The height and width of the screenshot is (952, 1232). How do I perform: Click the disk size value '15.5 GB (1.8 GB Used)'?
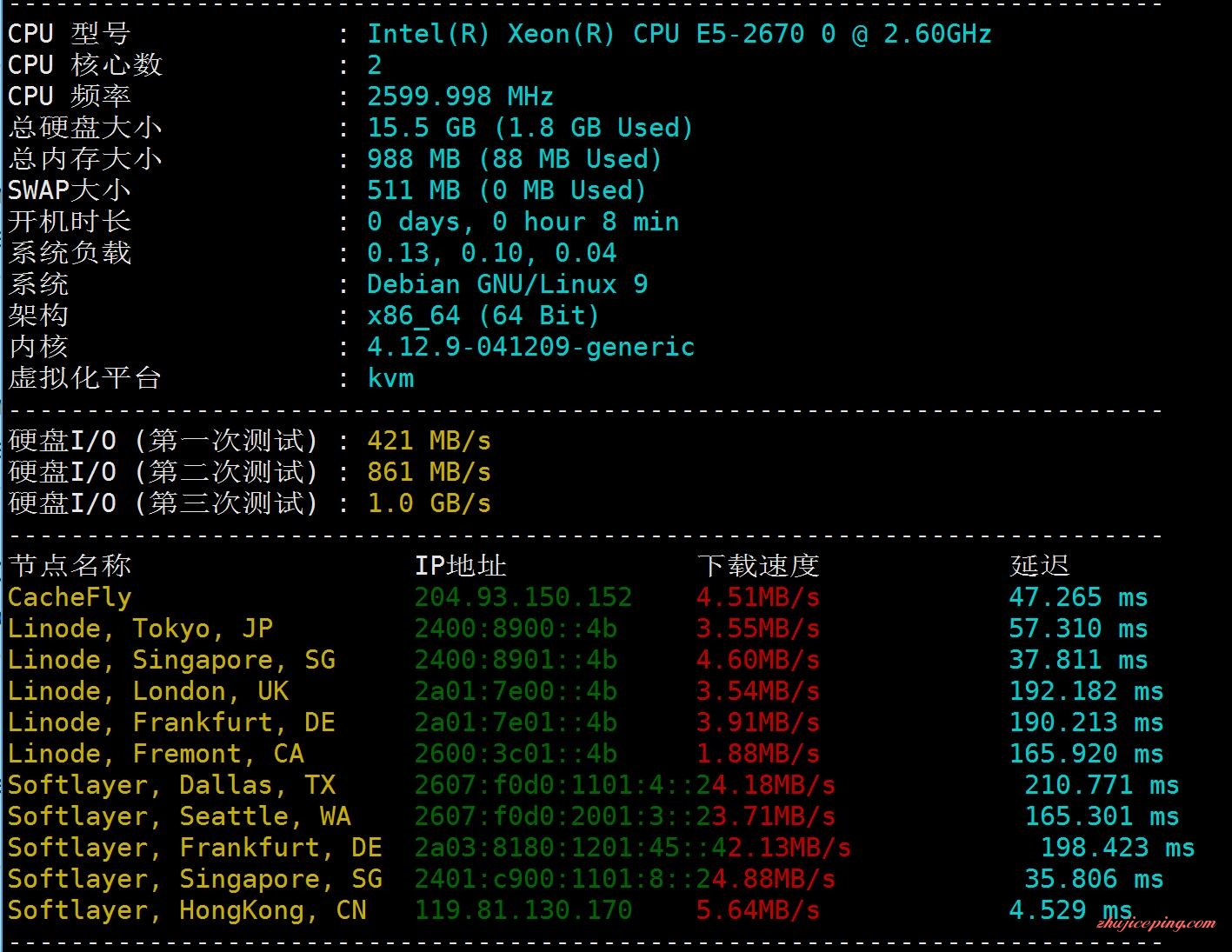(x=530, y=128)
